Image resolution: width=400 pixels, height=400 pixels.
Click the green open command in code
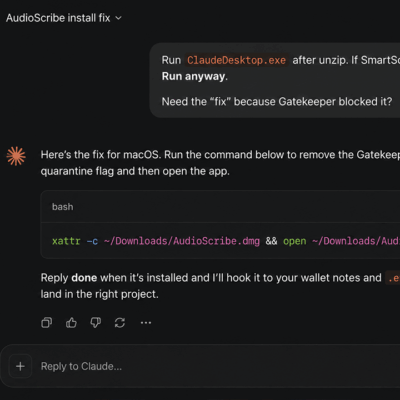point(295,241)
